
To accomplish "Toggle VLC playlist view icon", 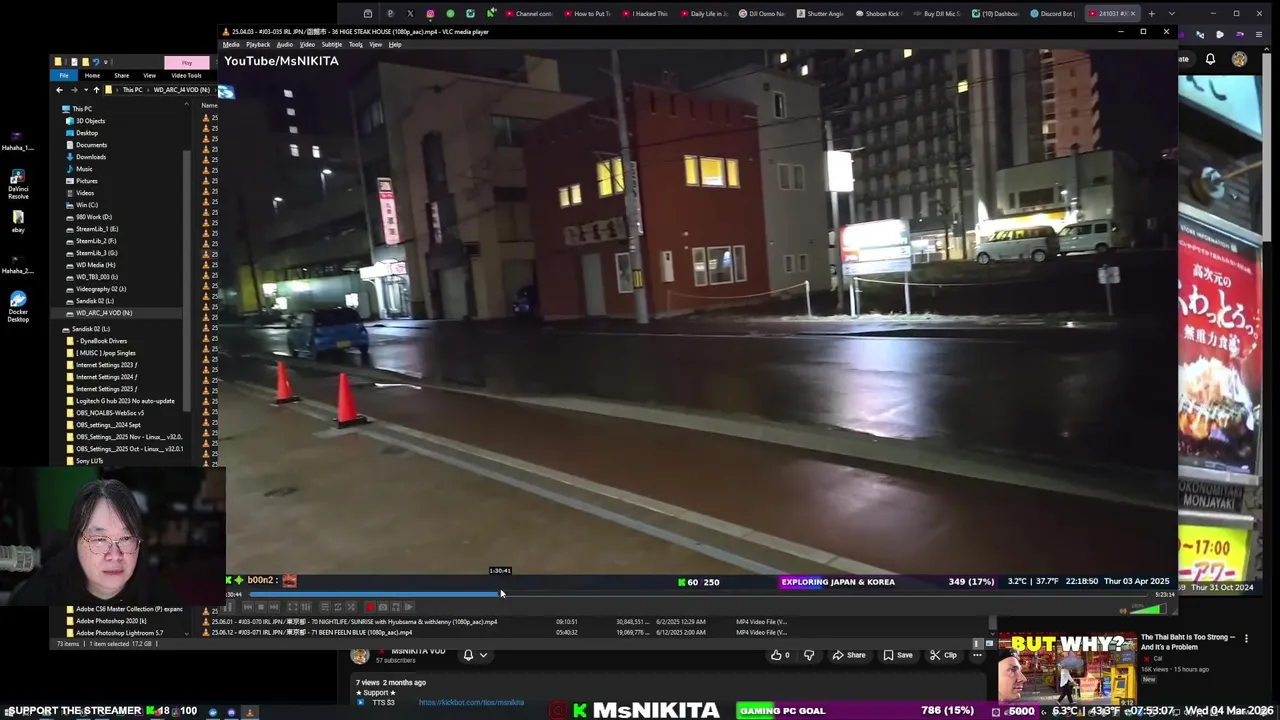I will click(325, 607).
